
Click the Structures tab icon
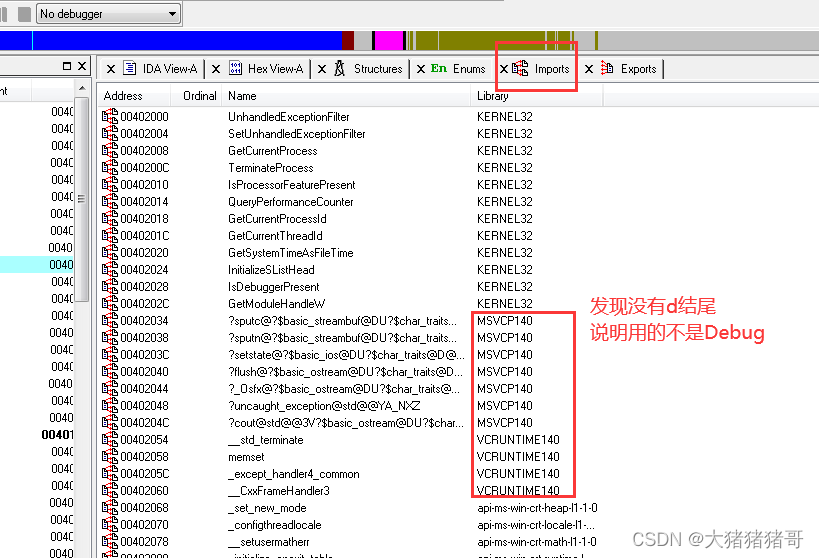click(340, 68)
